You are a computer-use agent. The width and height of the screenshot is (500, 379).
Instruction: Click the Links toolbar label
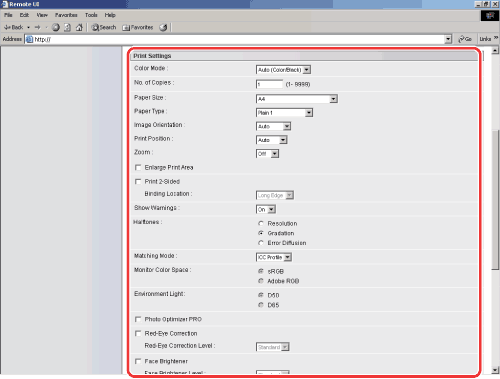tap(485, 39)
